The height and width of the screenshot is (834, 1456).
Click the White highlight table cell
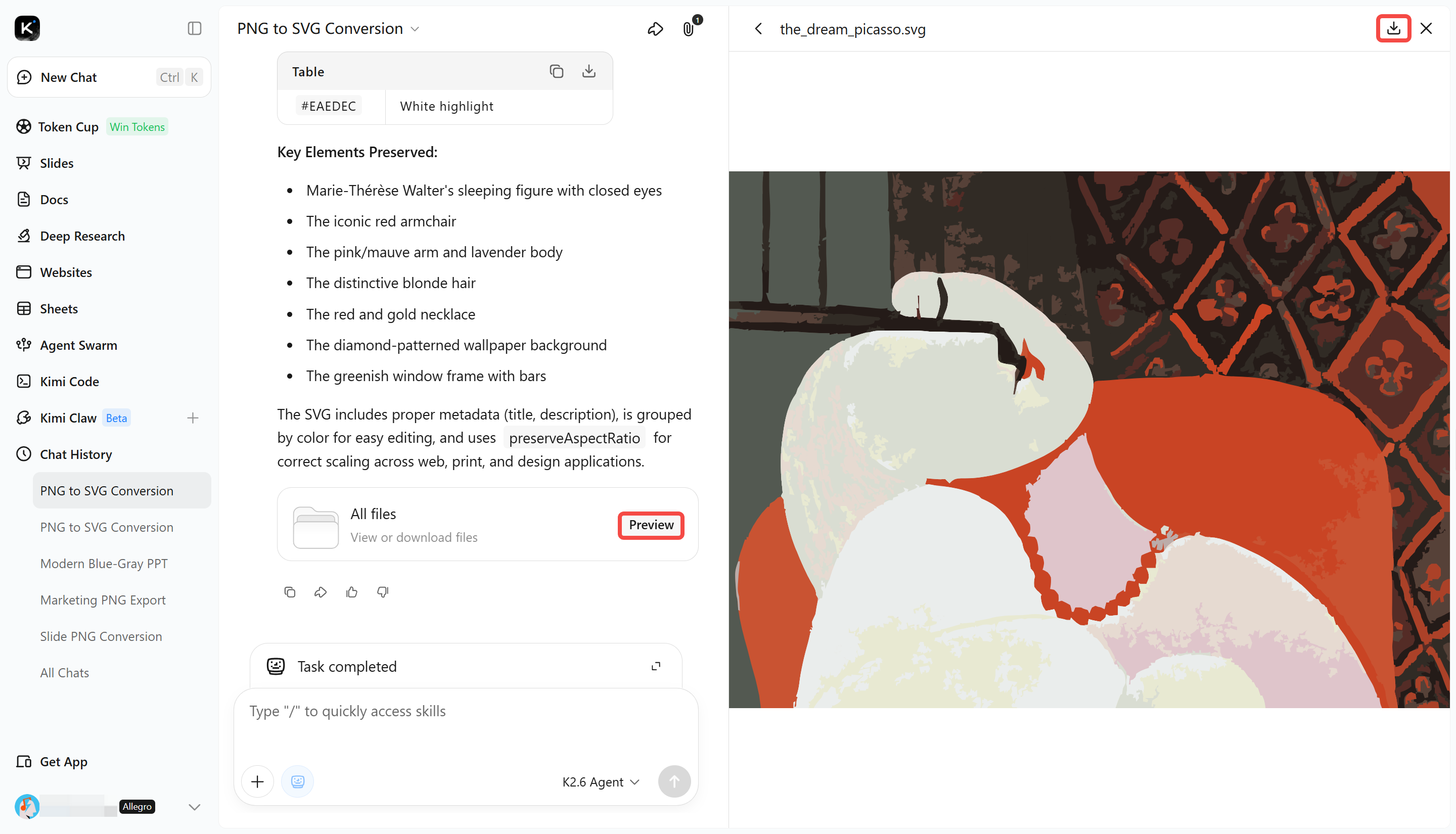click(446, 106)
